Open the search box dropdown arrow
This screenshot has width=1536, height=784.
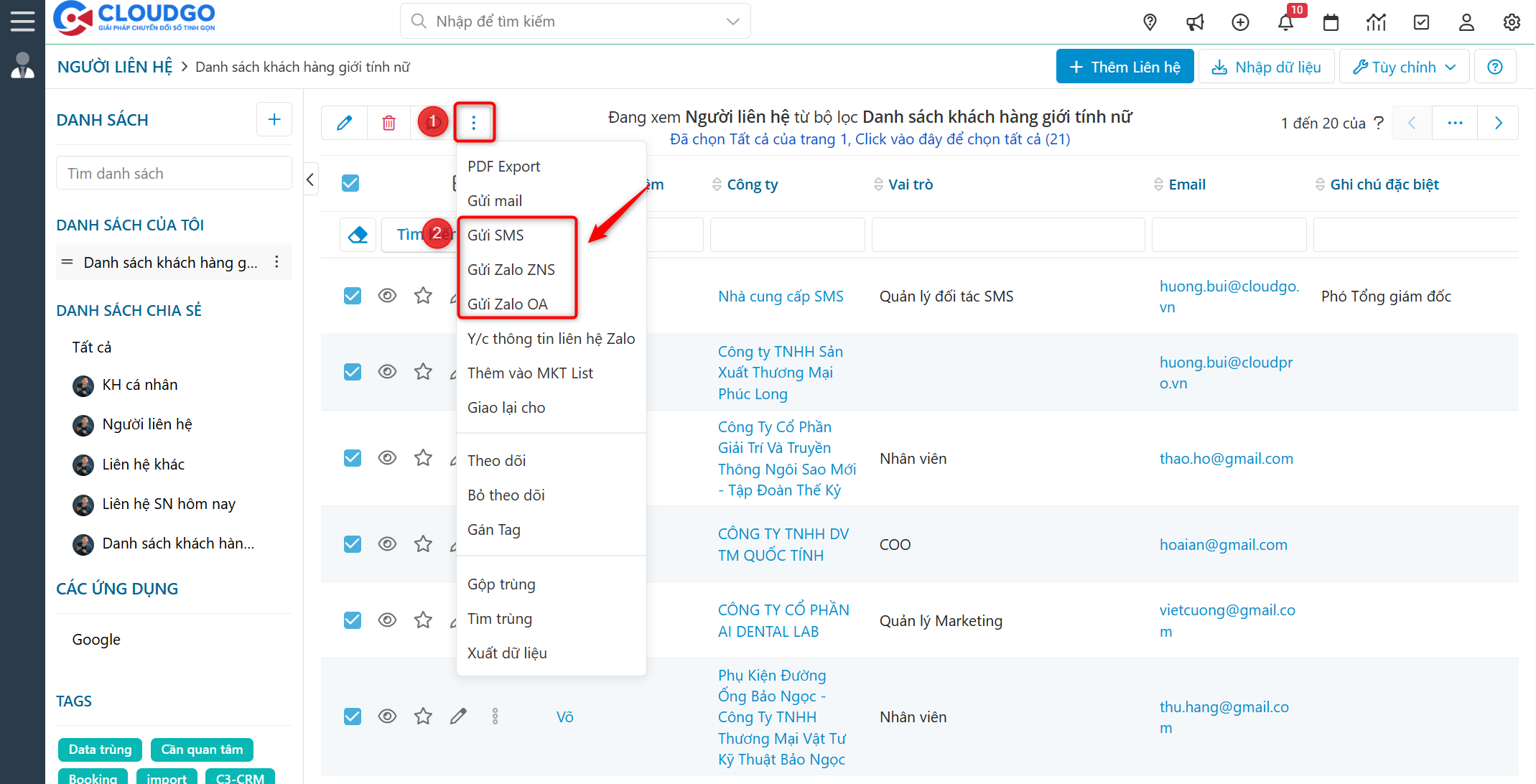click(x=732, y=22)
